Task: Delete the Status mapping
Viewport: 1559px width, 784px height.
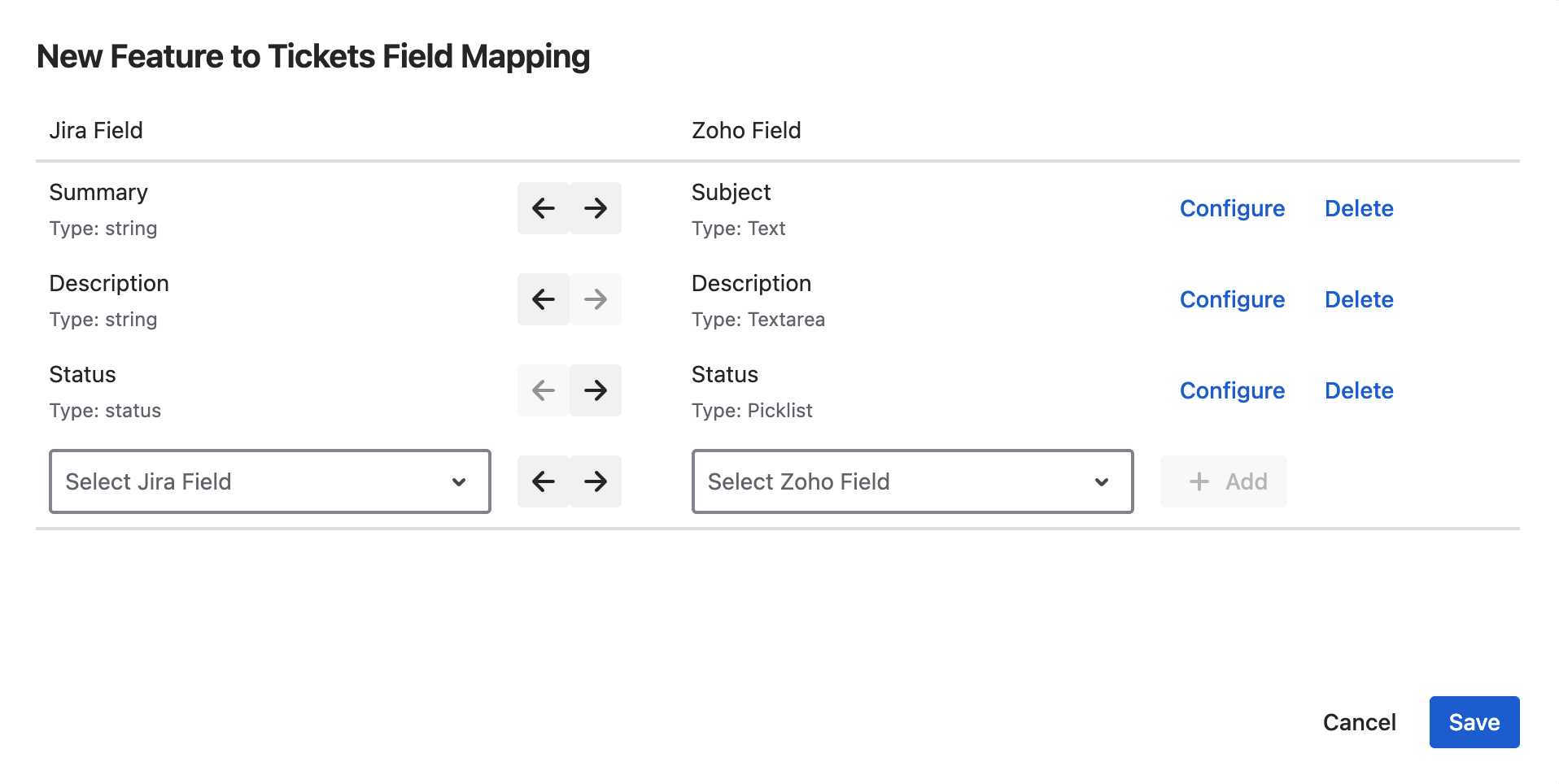Action: point(1359,390)
